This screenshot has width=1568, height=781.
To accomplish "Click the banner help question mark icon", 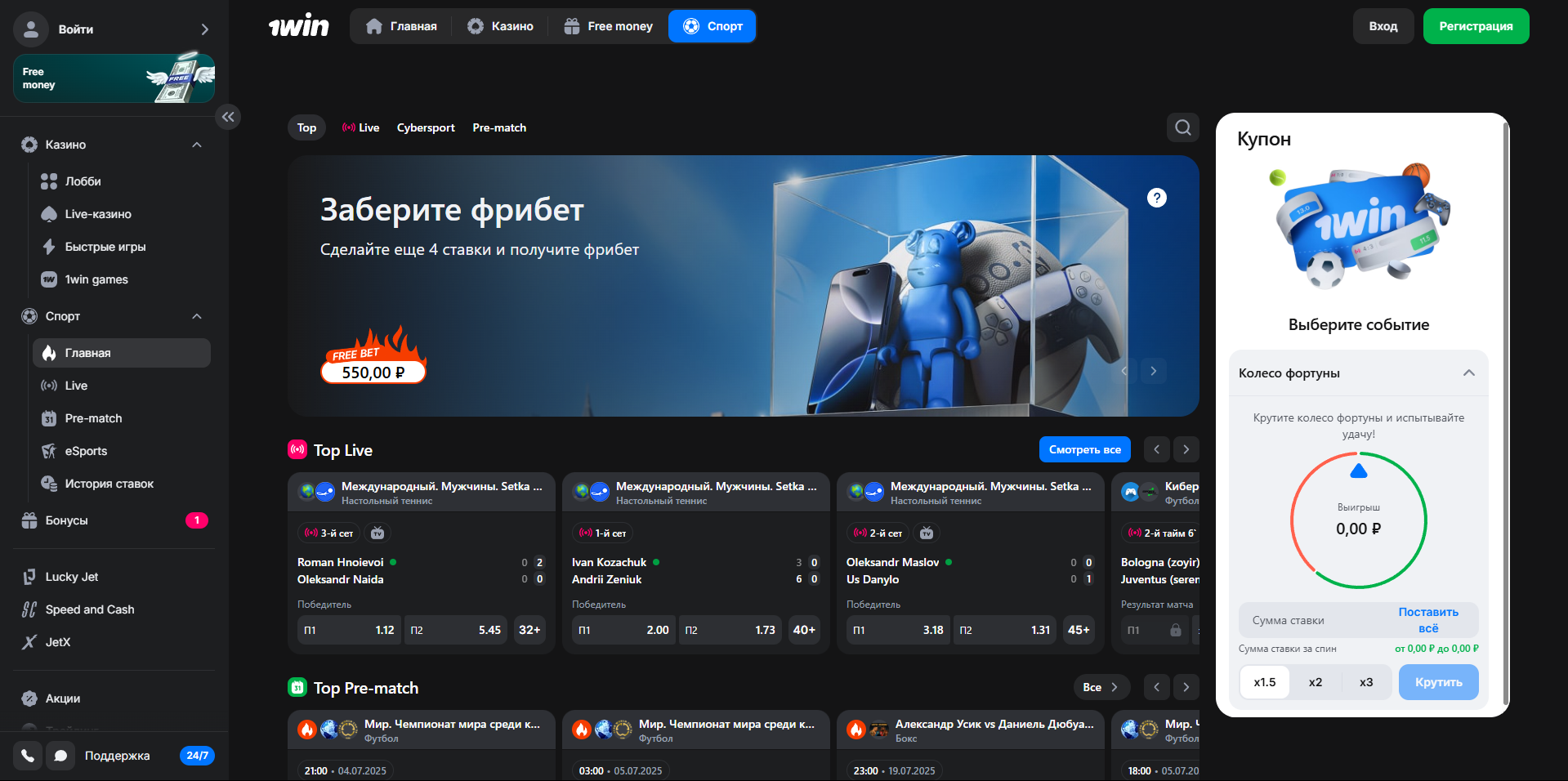I will (x=1156, y=198).
